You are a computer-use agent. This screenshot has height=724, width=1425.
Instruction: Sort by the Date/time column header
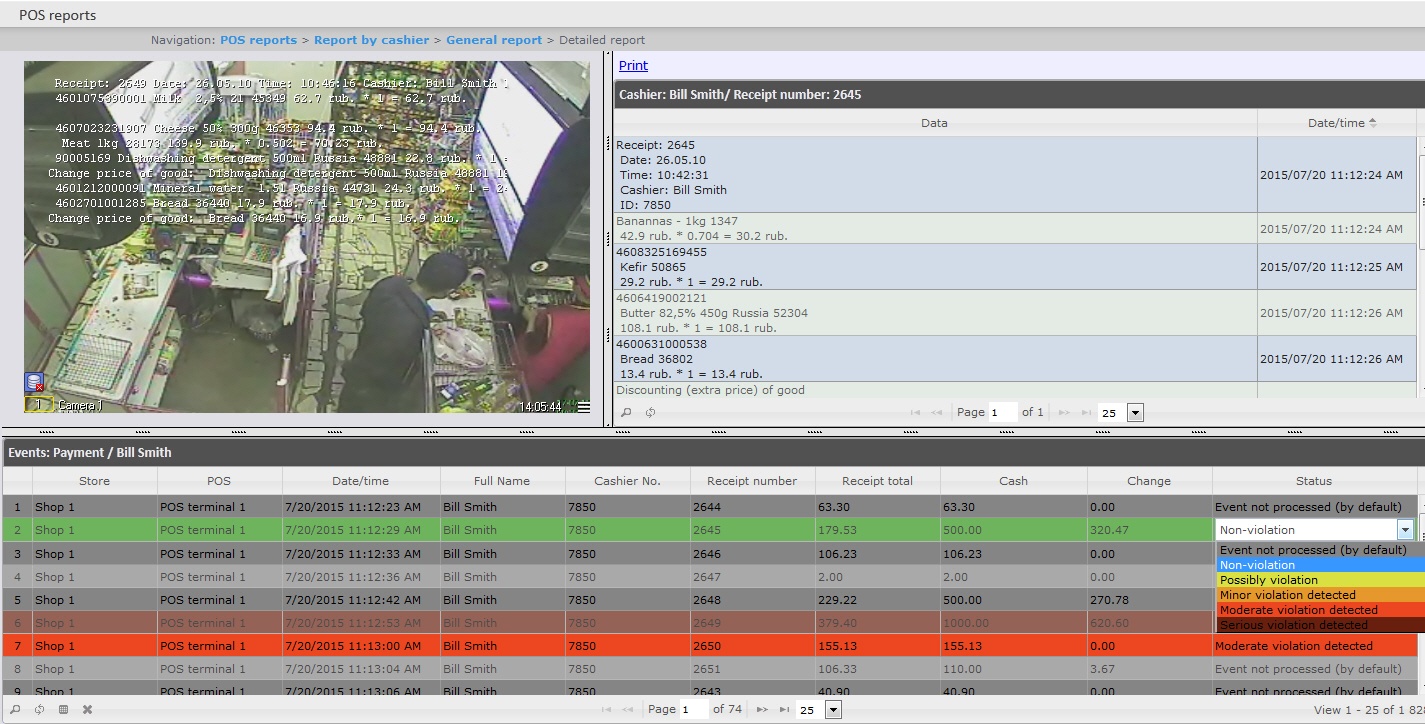click(x=1336, y=123)
